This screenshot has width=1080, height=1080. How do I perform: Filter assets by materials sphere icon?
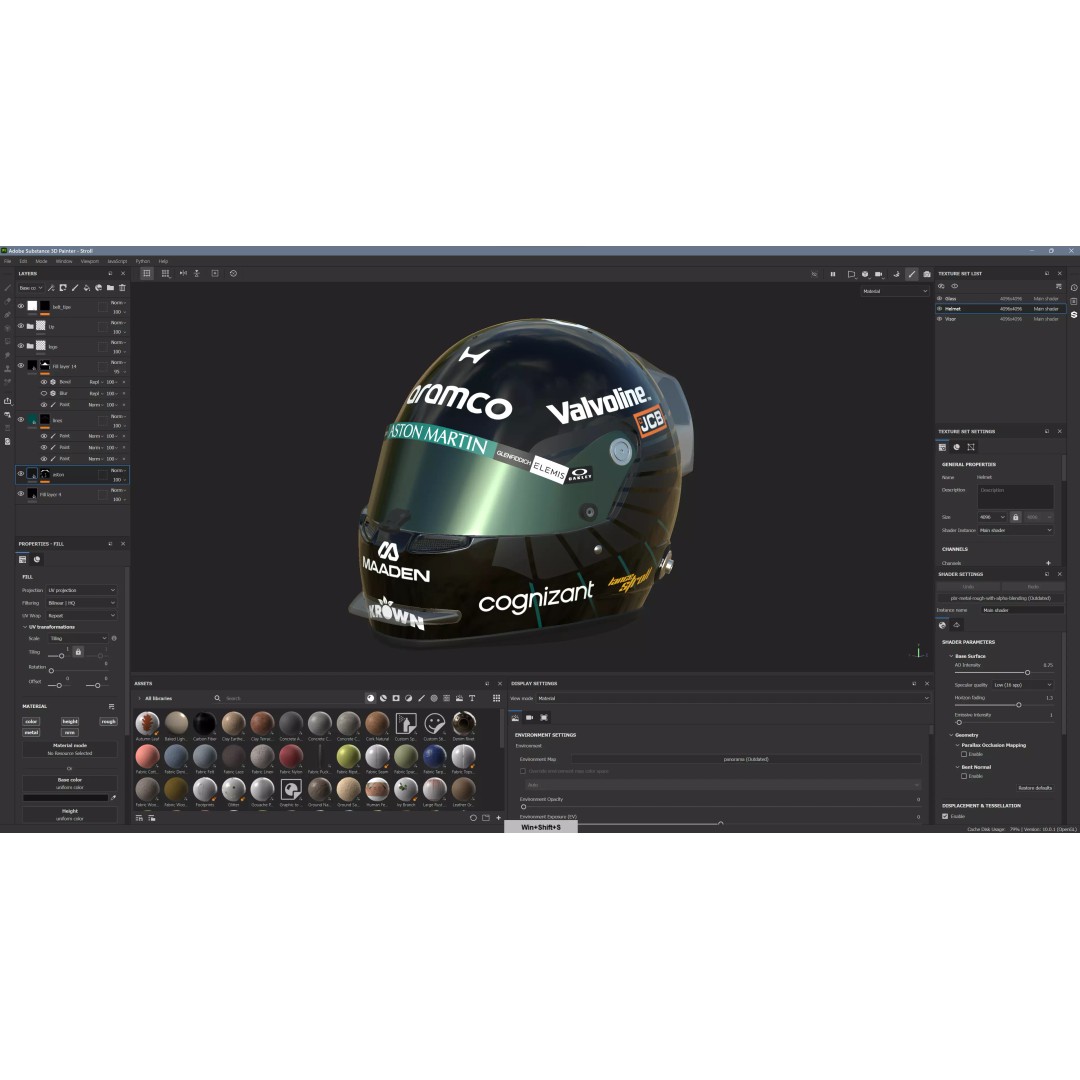[371, 698]
